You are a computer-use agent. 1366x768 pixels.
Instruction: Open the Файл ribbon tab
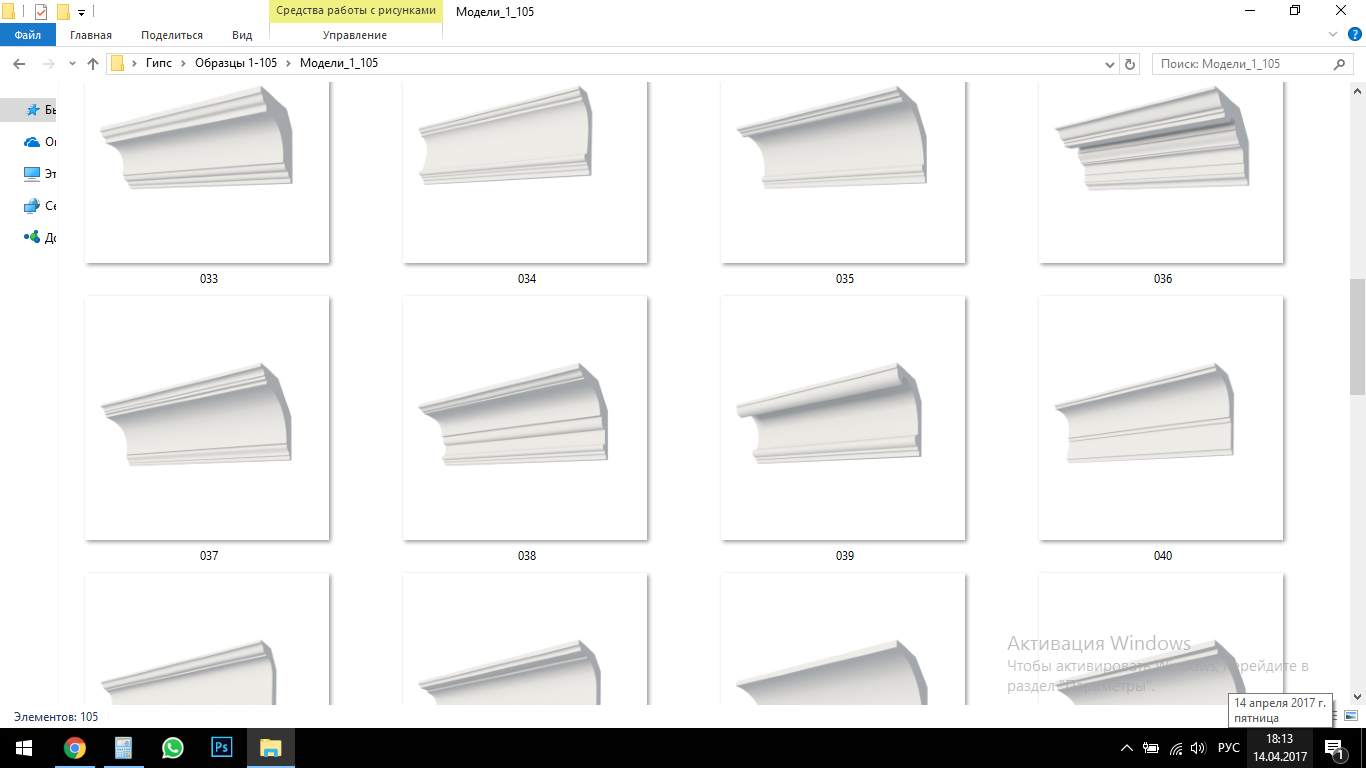coord(27,35)
